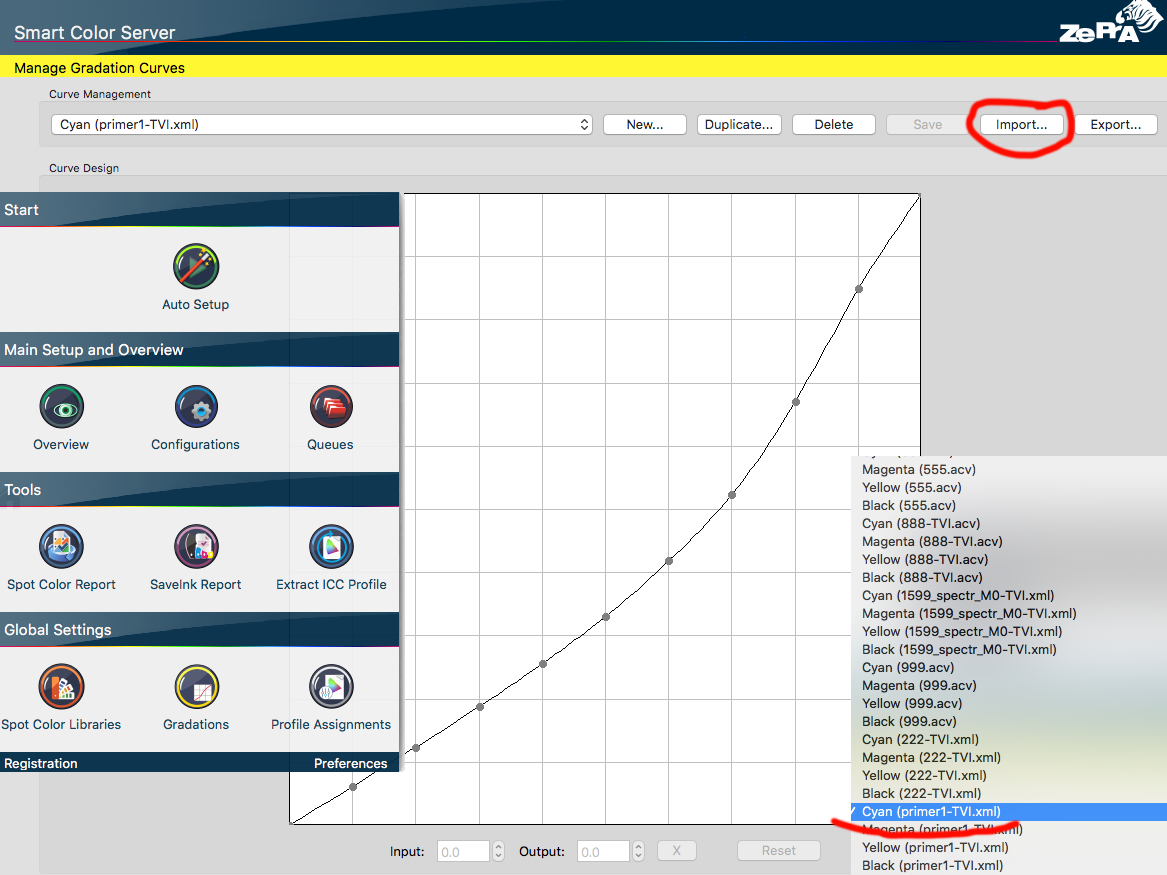The image size is (1167, 875).
Task: Click the Input value stepper arrows
Action: point(499,850)
